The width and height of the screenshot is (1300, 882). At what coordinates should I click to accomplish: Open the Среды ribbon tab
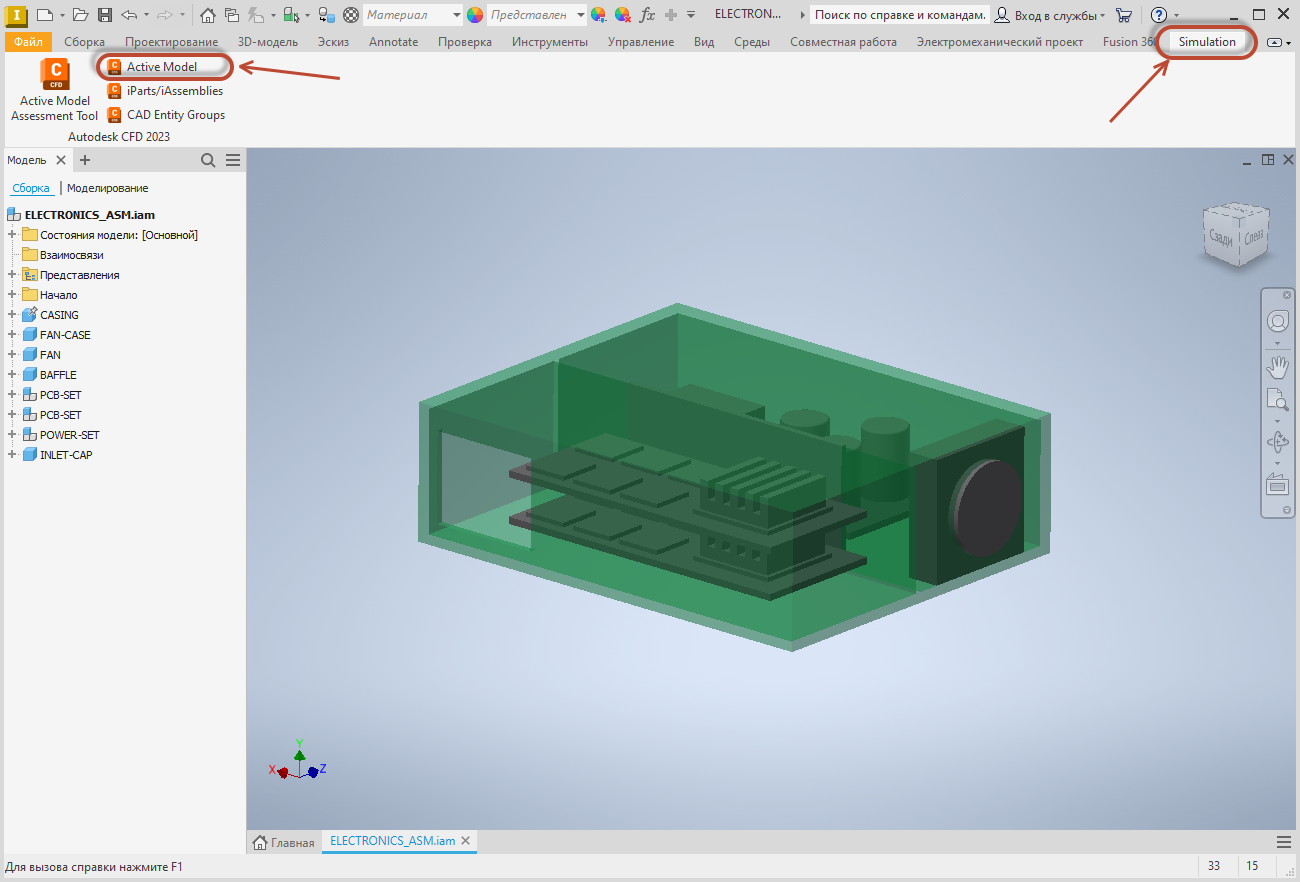(752, 42)
